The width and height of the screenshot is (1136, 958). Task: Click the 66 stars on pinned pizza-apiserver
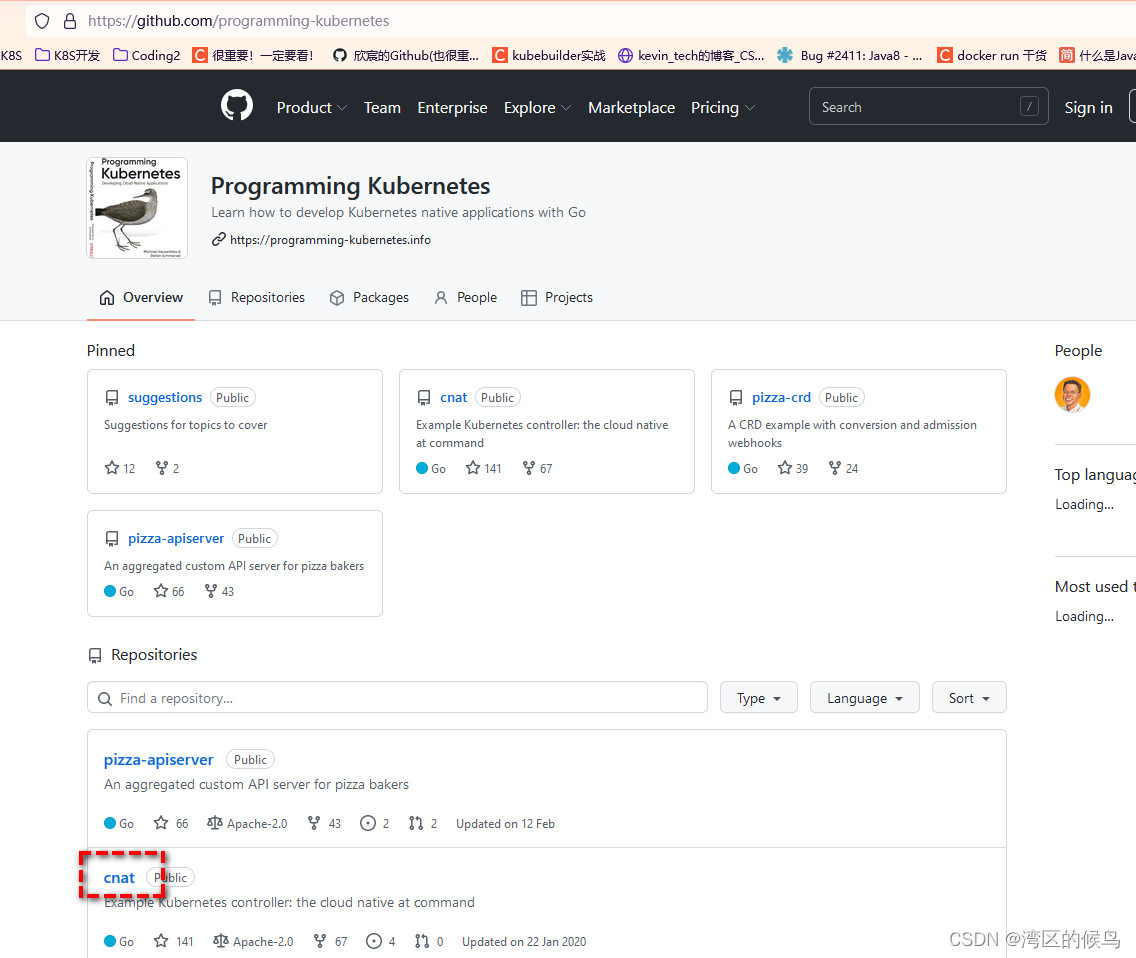tap(170, 591)
